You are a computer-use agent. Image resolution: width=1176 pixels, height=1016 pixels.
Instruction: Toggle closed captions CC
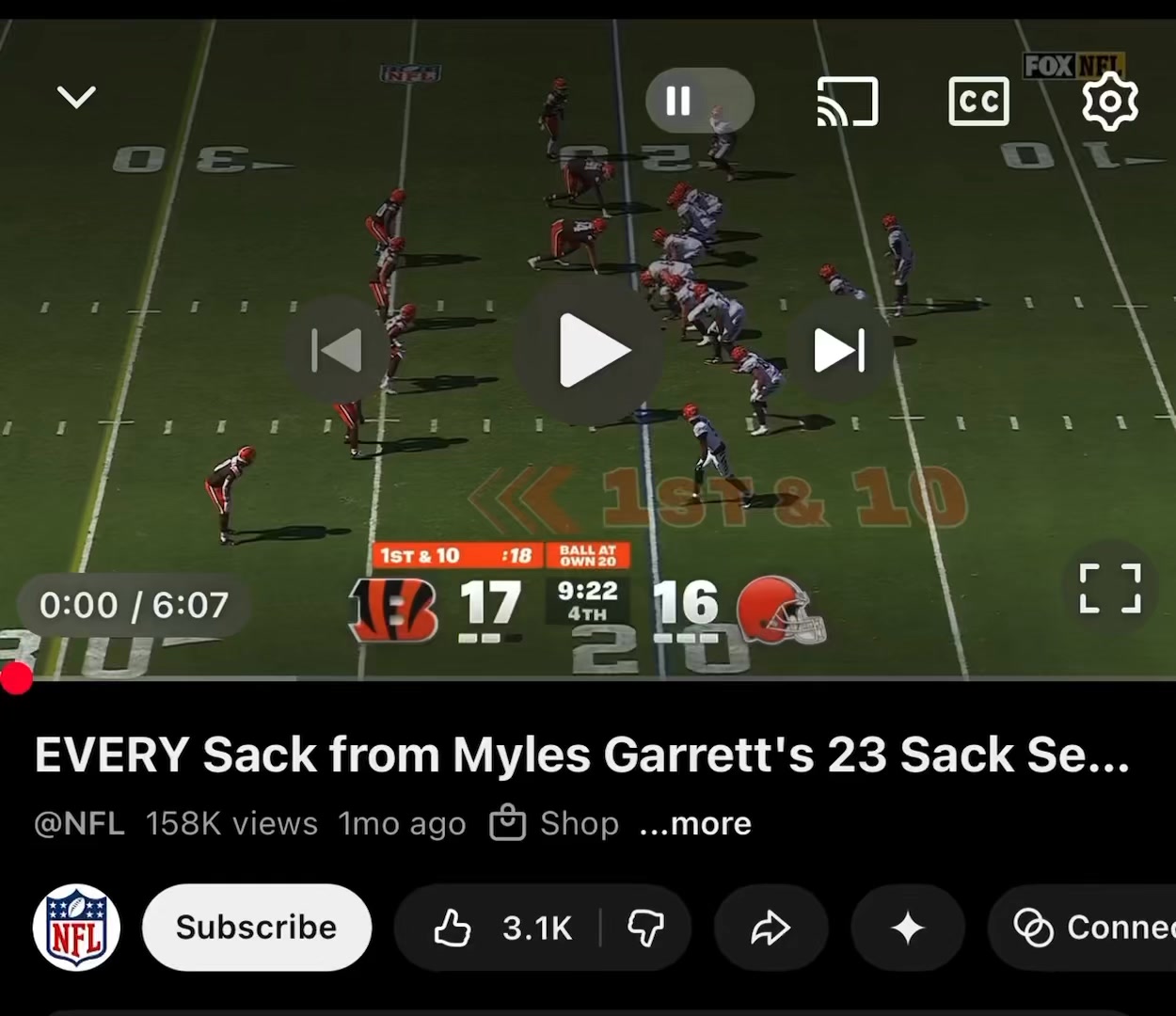click(978, 102)
